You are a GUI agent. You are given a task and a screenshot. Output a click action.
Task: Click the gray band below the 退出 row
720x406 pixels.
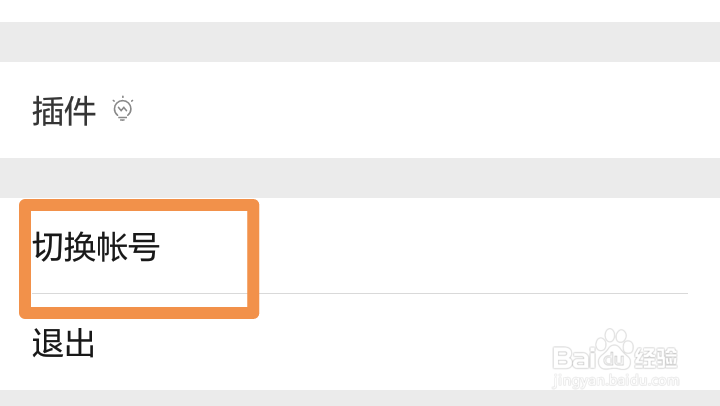coord(360,398)
